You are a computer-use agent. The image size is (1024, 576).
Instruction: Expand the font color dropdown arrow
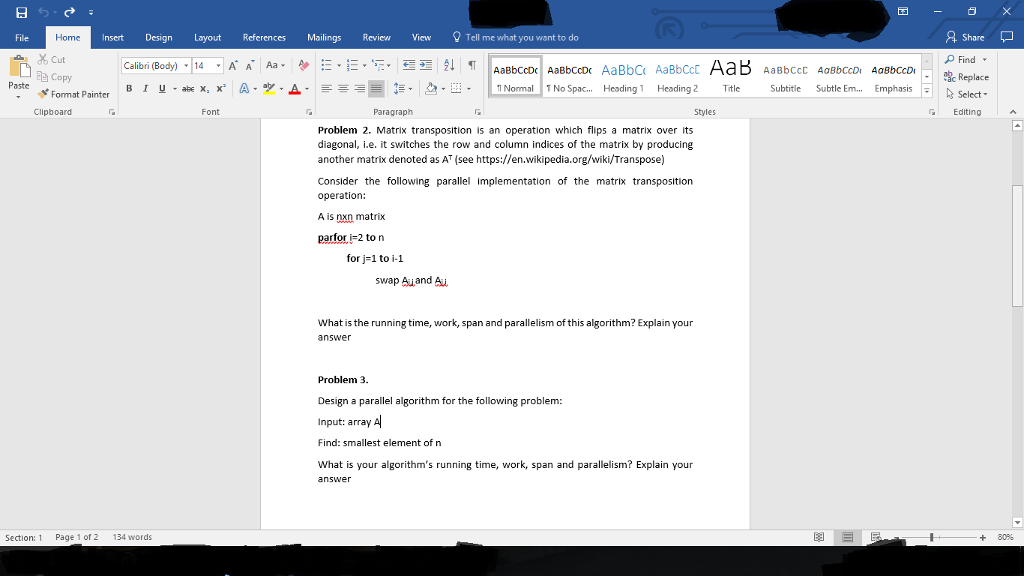tap(306, 88)
